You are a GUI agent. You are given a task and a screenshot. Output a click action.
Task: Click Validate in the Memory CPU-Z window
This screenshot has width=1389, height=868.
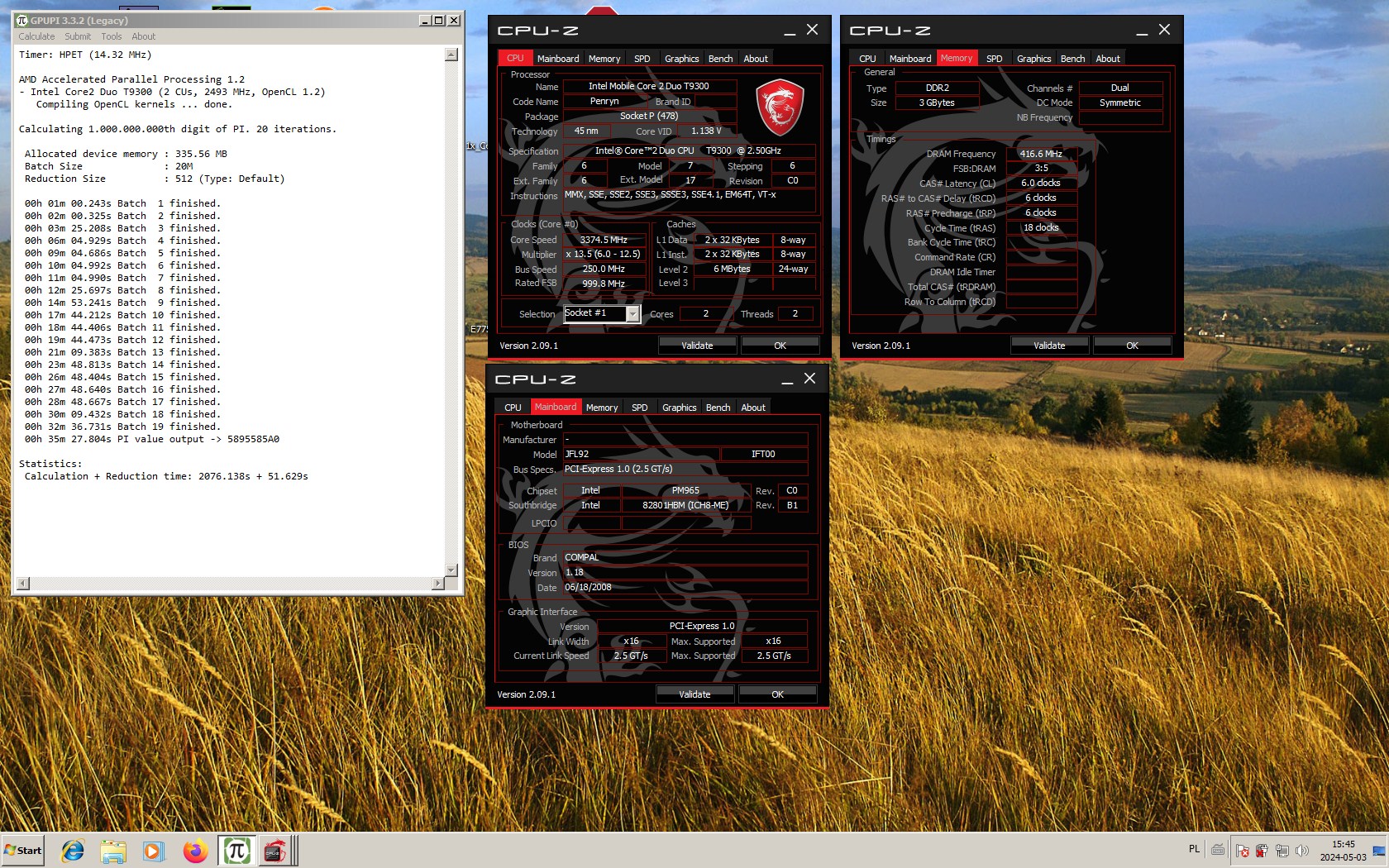[x=1049, y=346]
